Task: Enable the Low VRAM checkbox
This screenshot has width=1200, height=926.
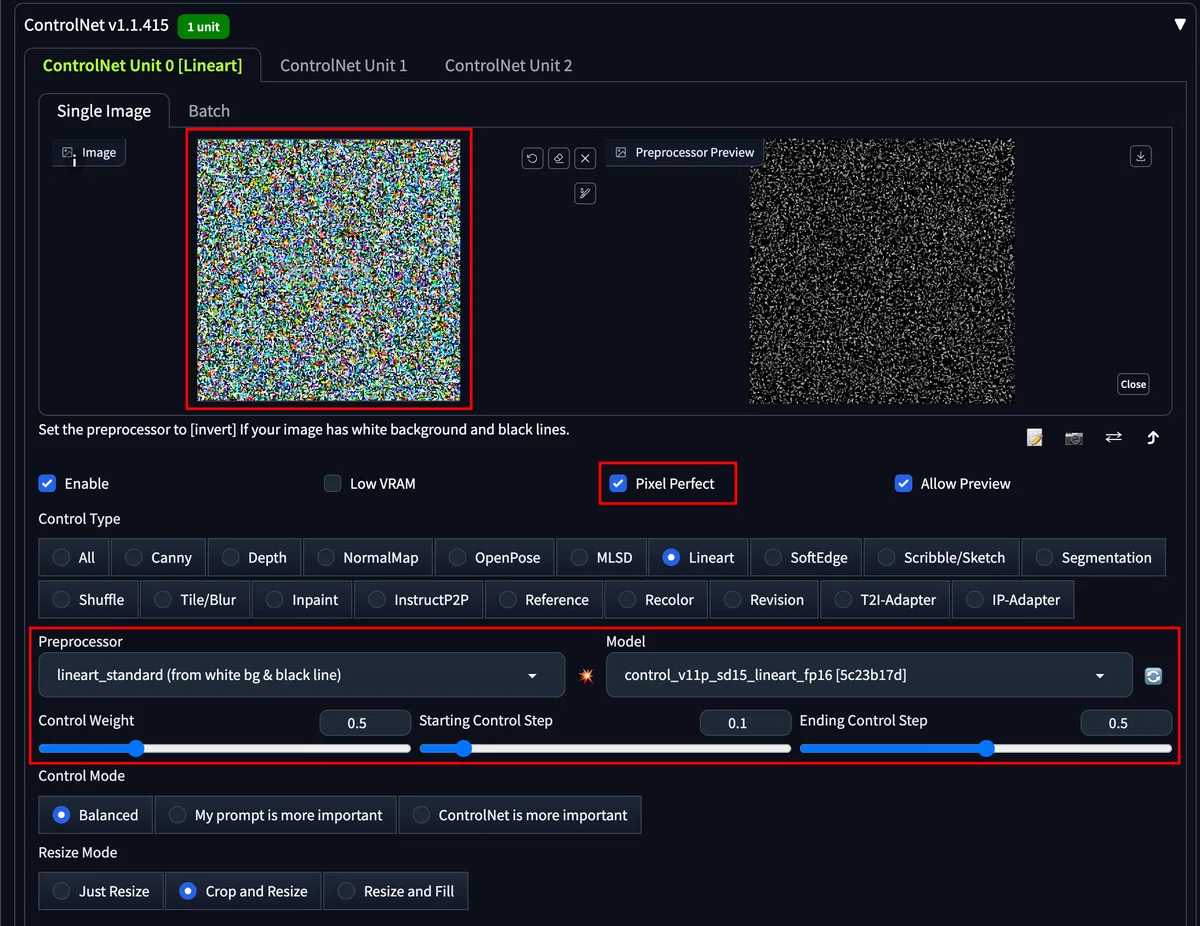Action: [x=333, y=483]
